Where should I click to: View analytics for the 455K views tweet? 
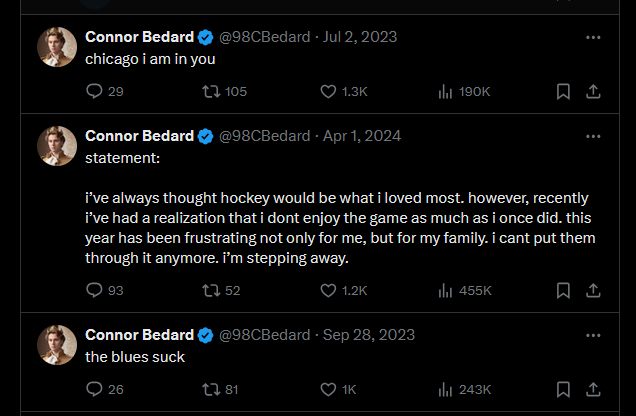(446, 291)
